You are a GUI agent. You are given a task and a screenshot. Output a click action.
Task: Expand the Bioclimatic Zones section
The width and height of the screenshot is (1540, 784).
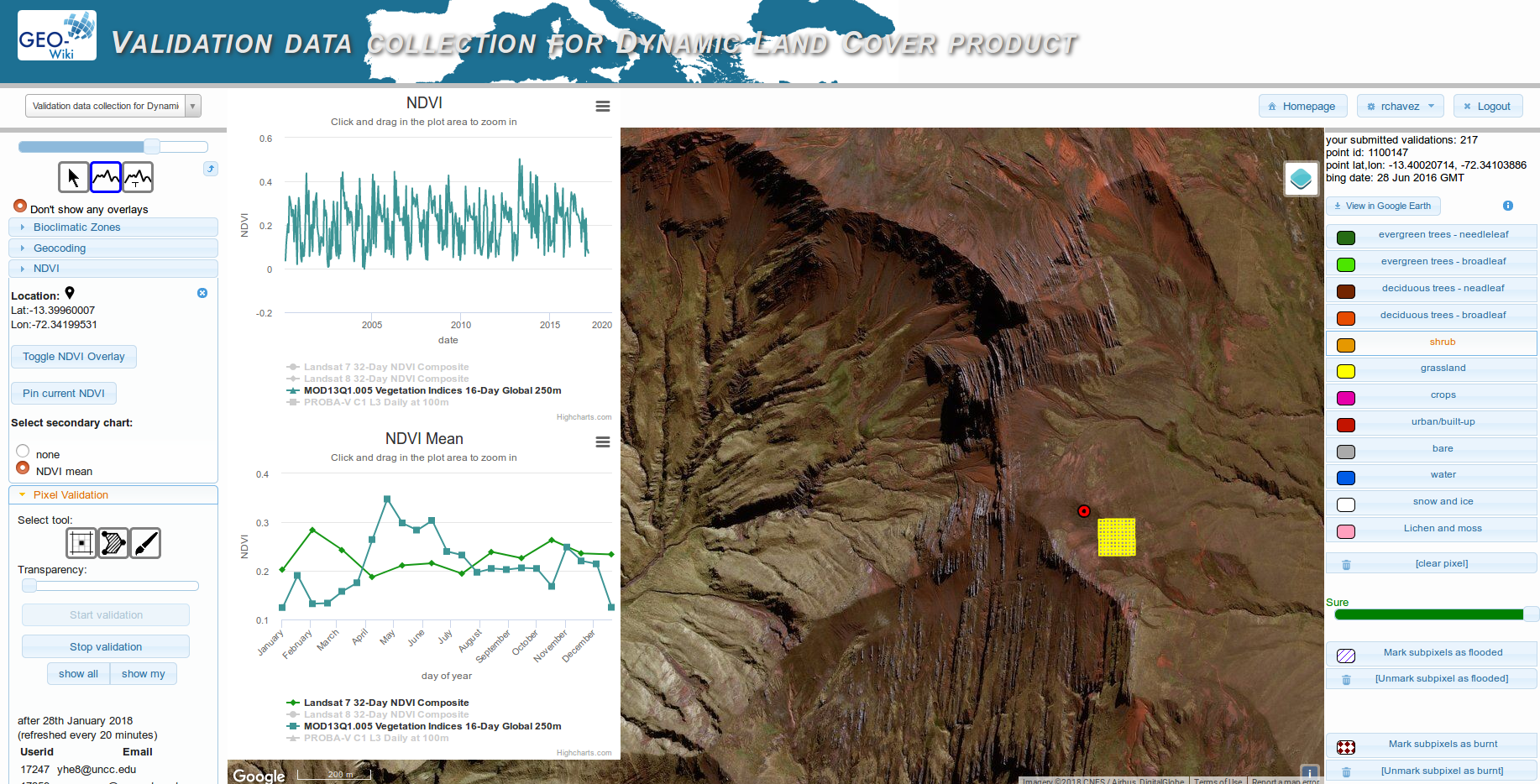(x=76, y=227)
